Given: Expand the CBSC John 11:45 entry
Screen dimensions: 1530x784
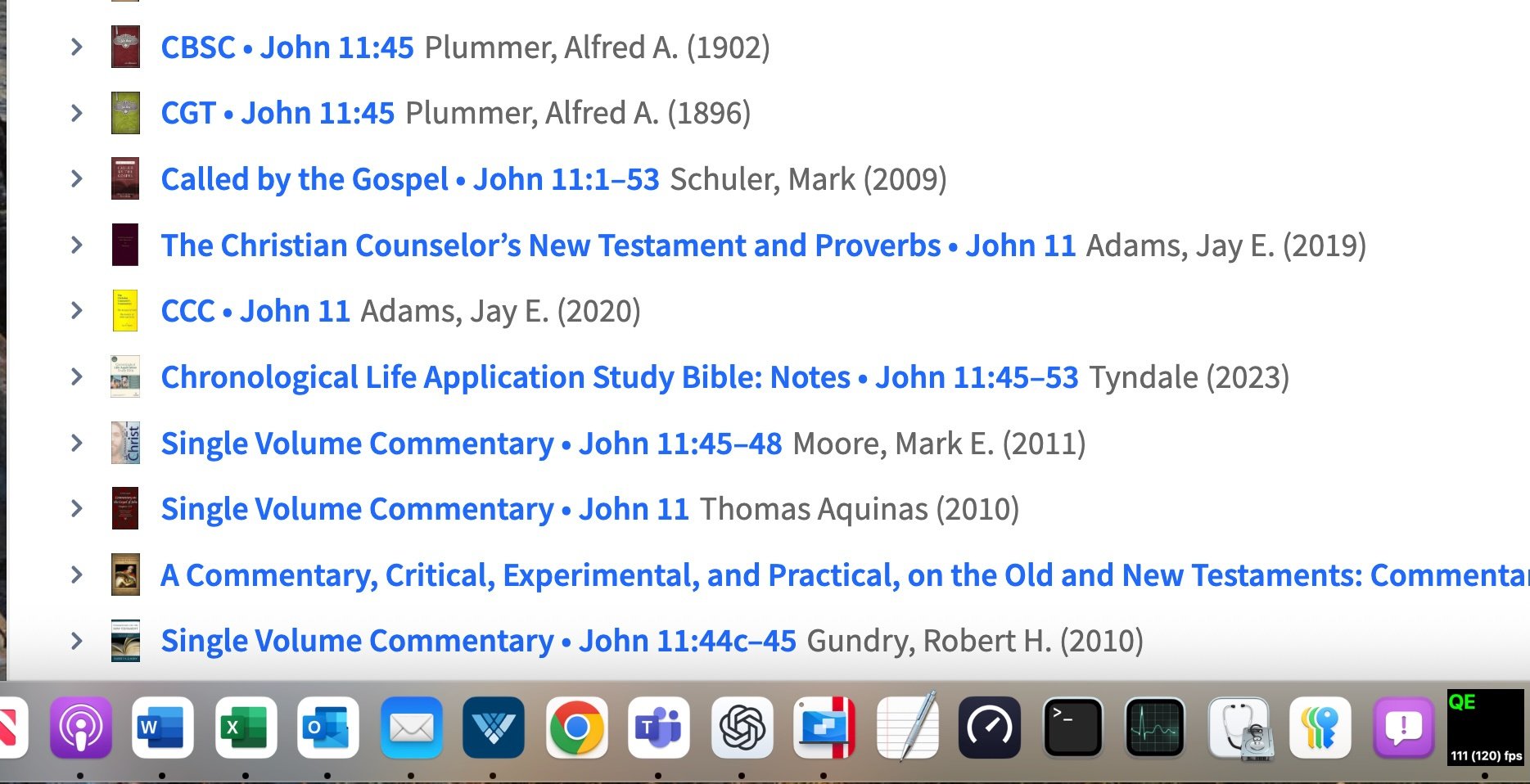Looking at the screenshot, I should (77, 47).
